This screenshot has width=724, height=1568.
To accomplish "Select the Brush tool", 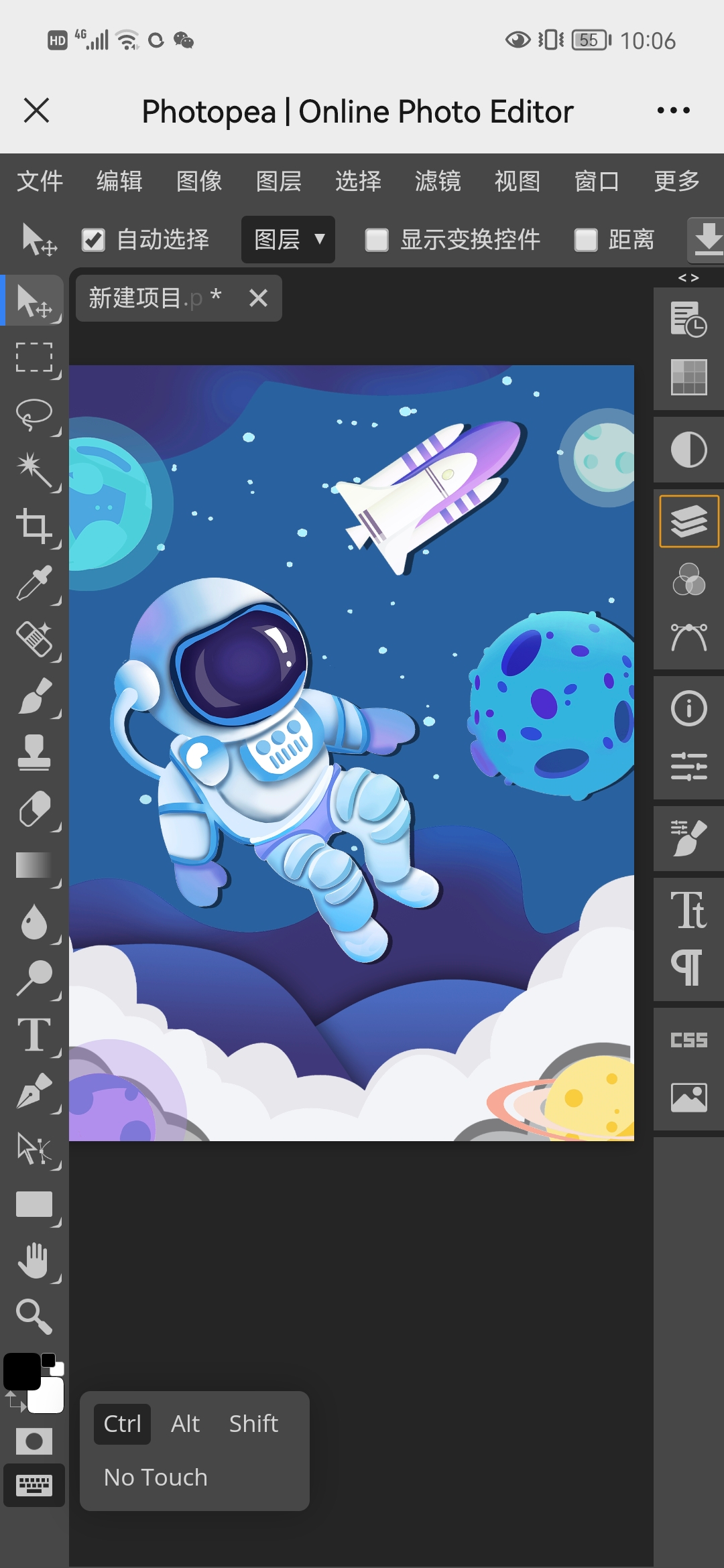I will [34, 696].
